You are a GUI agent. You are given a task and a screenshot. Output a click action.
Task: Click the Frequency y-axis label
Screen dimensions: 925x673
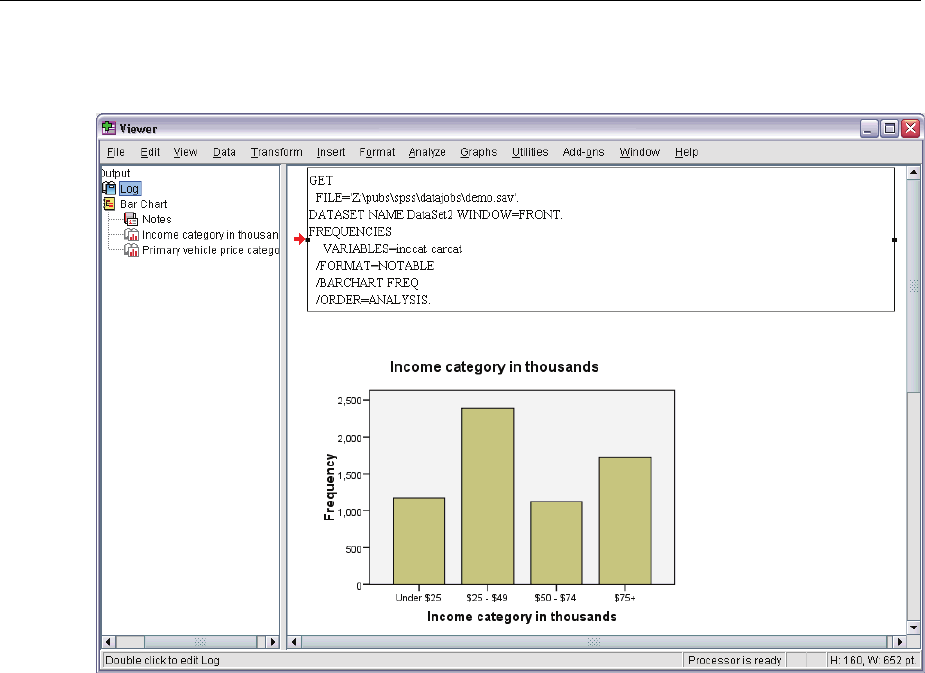[329, 487]
